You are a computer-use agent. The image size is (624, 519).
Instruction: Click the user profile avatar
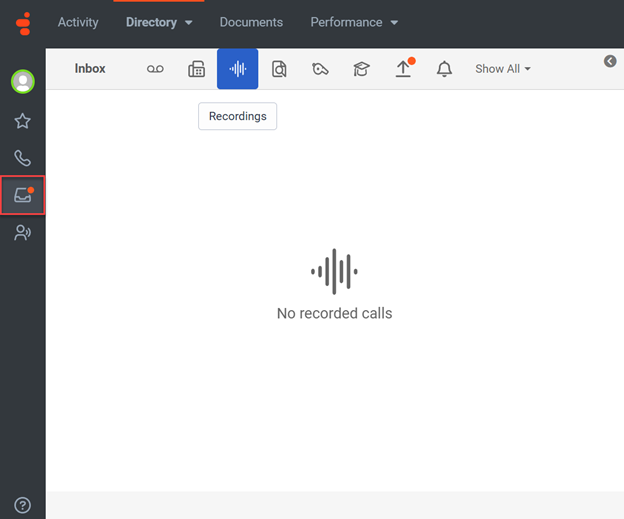coord(22,81)
